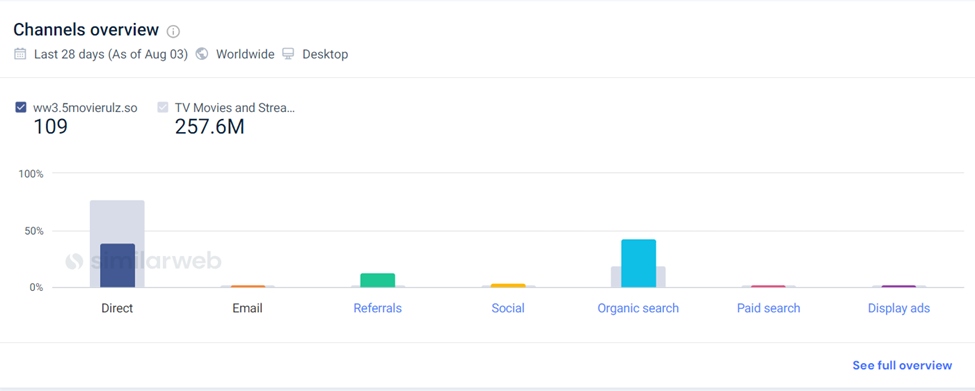Open the Social channel link
This screenshot has height=391, width=975.
(508, 308)
